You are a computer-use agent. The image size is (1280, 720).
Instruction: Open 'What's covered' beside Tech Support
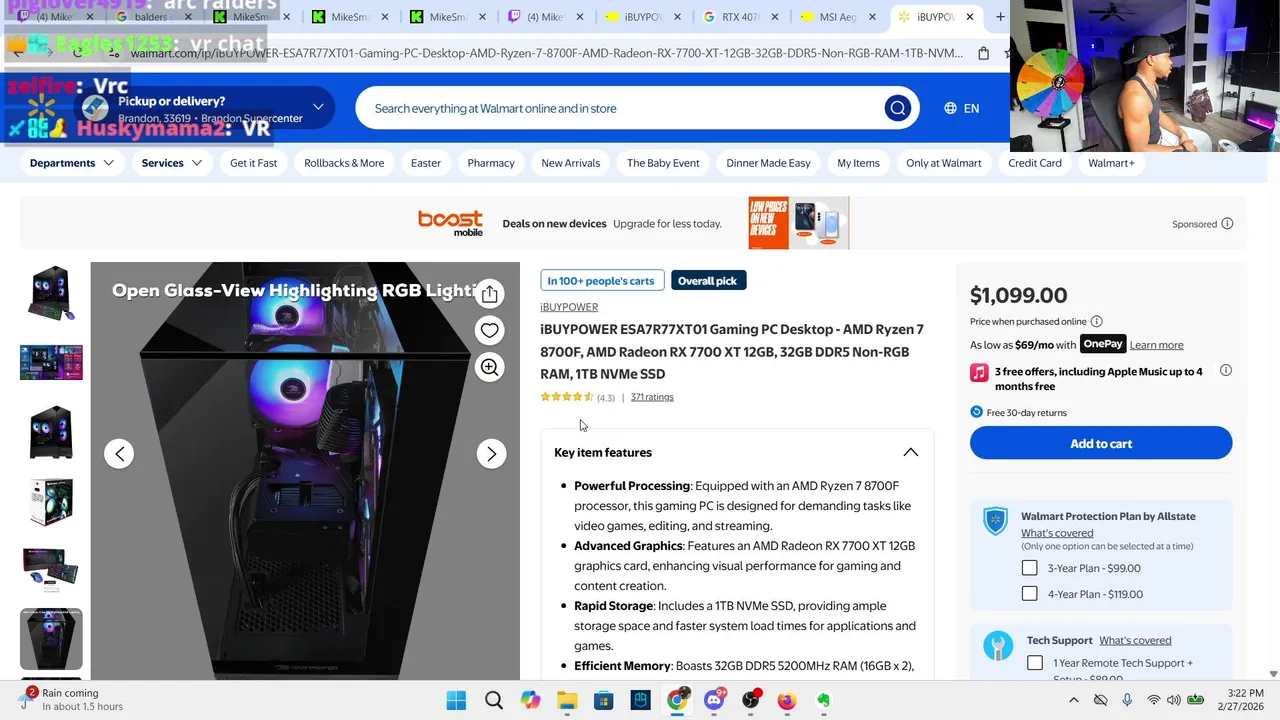pyautogui.click(x=1135, y=640)
